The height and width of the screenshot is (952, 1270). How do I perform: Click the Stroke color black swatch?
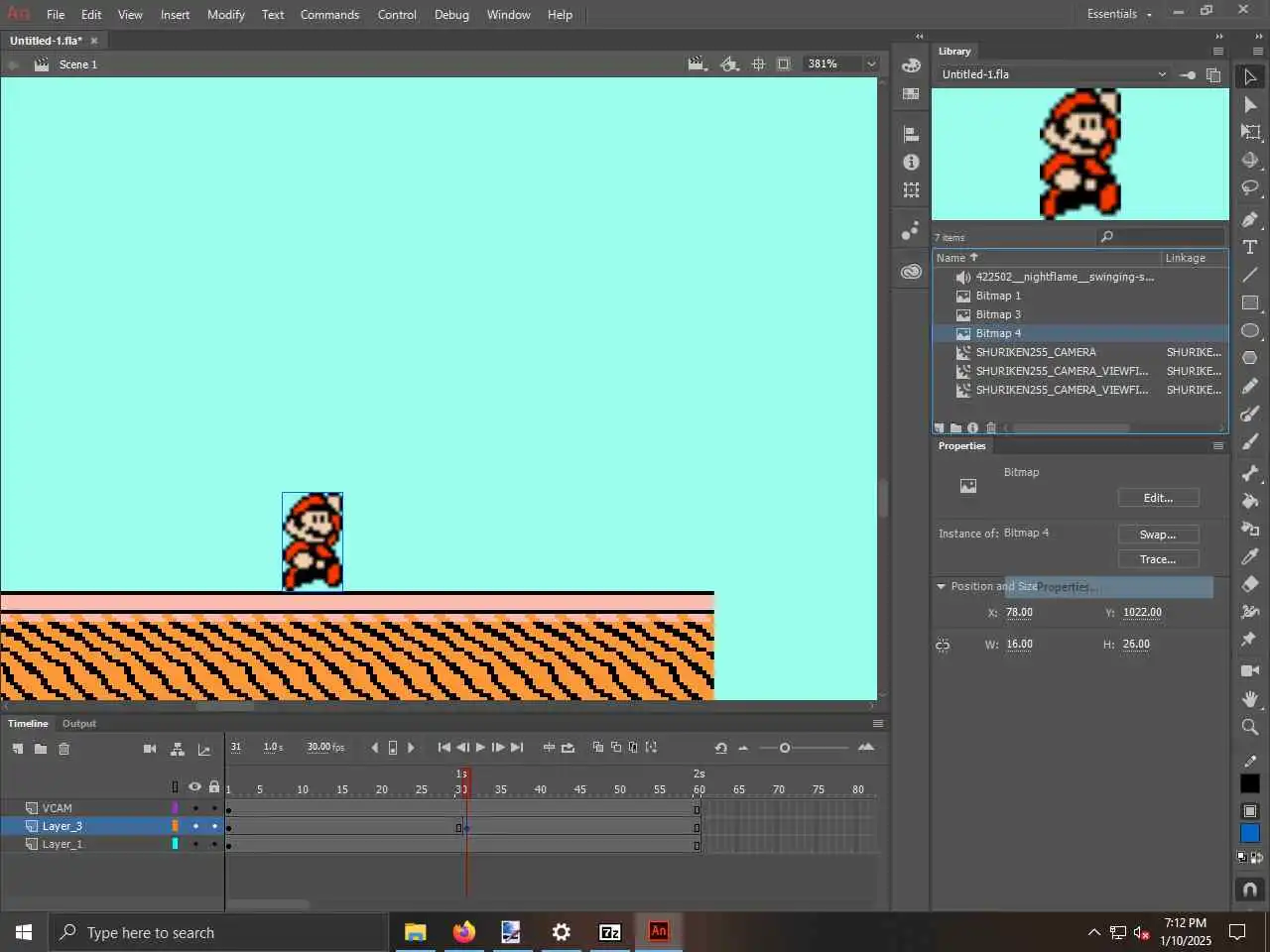1250,783
